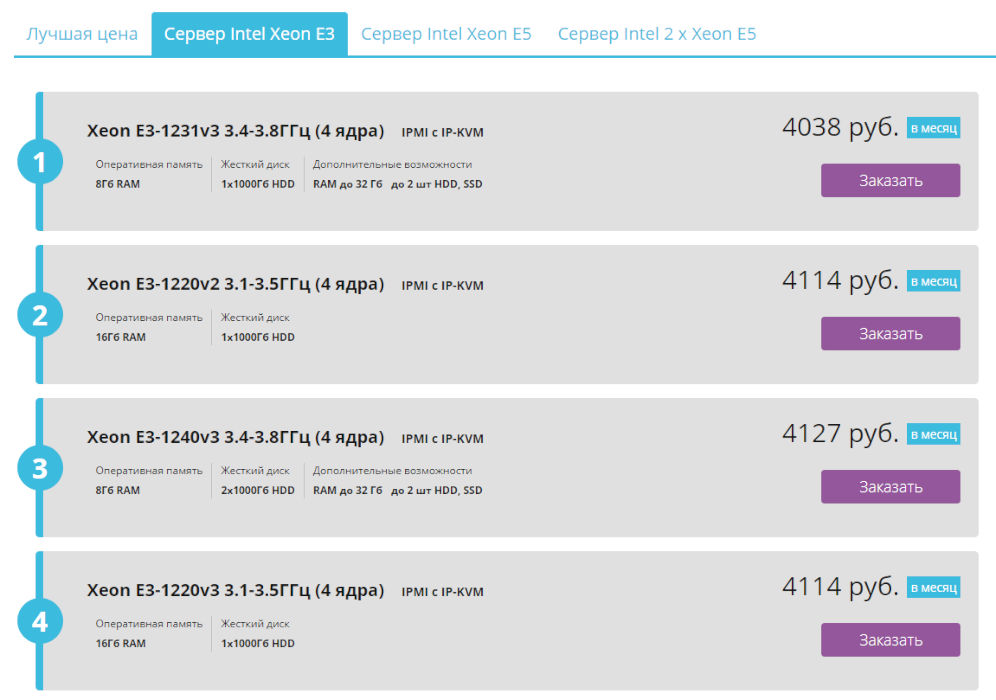This screenshot has height=700, width=996.
Task: Click the Xeon E3-1240v3 3.4-3.8ГГц heading
Action: [235, 438]
